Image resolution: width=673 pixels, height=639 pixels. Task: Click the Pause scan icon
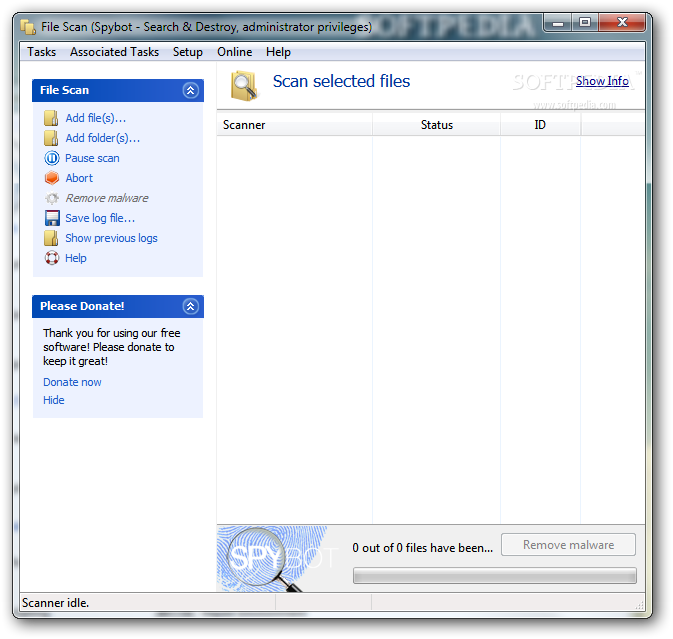tap(52, 158)
